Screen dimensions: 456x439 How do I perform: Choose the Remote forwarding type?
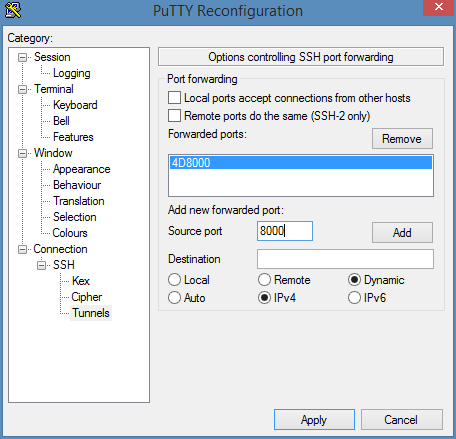(264, 280)
